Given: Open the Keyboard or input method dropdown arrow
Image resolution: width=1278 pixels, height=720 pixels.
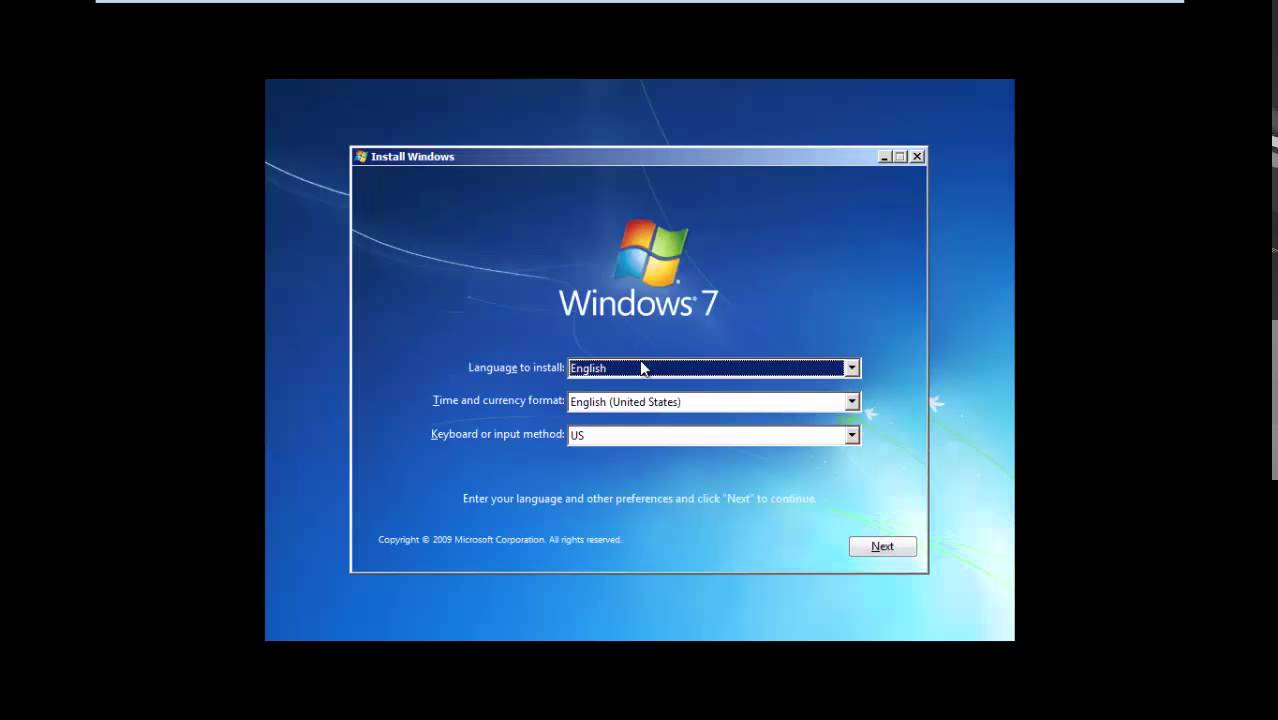Looking at the screenshot, I should point(851,435).
